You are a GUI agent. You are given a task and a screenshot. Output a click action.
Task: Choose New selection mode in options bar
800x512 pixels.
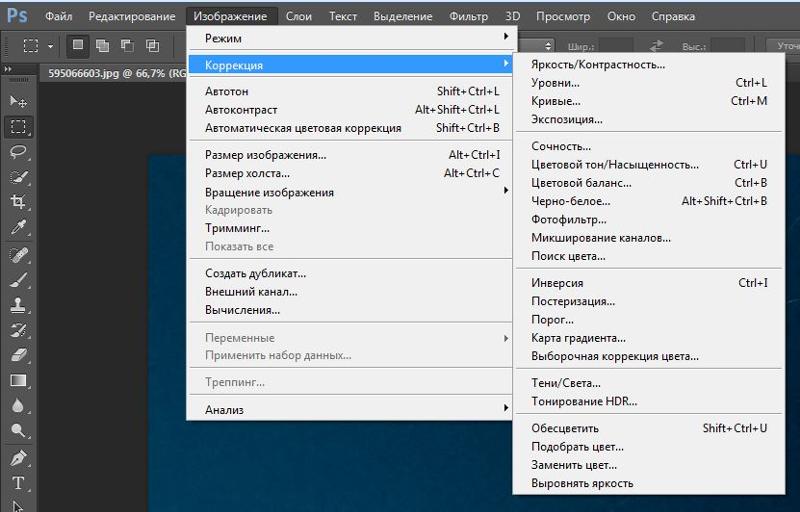click(x=78, y=45)
